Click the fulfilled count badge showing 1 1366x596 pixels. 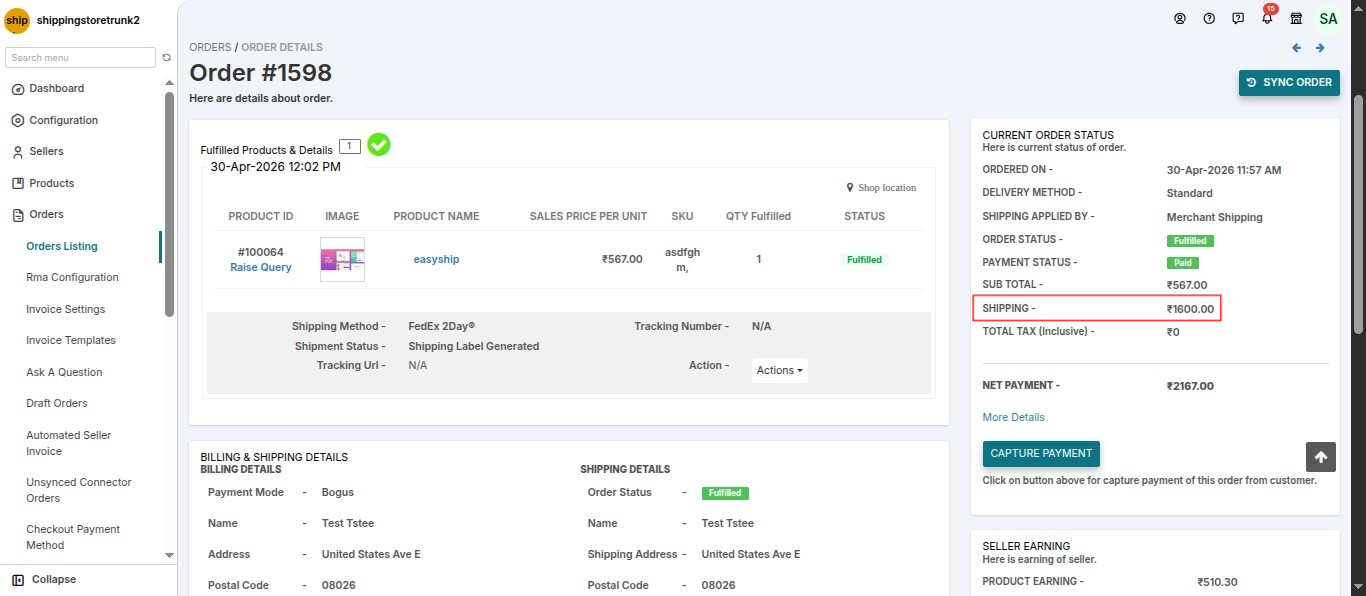[x=349, y=146]
